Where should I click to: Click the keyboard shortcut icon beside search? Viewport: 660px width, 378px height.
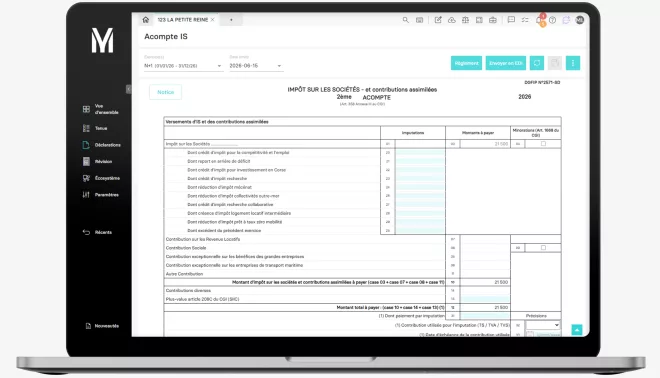click(x=420, y=20)
